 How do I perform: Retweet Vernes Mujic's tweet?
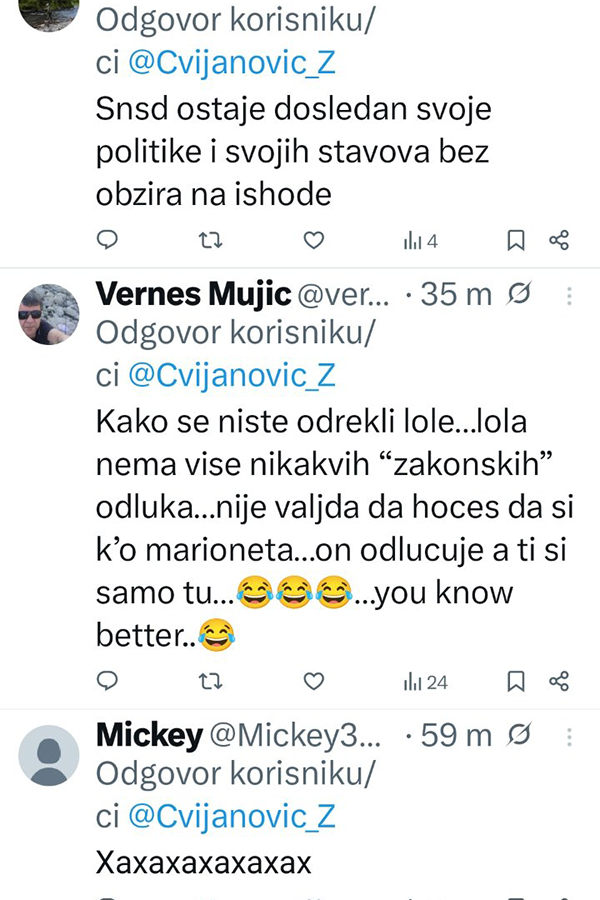coord(211,682)
